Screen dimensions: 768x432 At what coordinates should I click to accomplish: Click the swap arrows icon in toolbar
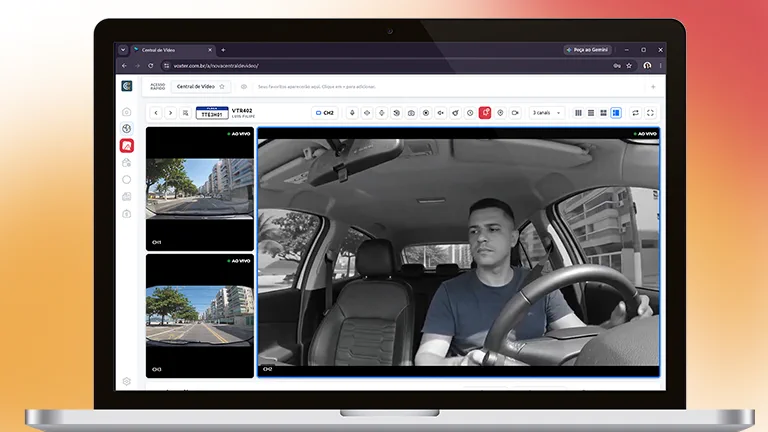pyautogui.click(x=635, y=113)
